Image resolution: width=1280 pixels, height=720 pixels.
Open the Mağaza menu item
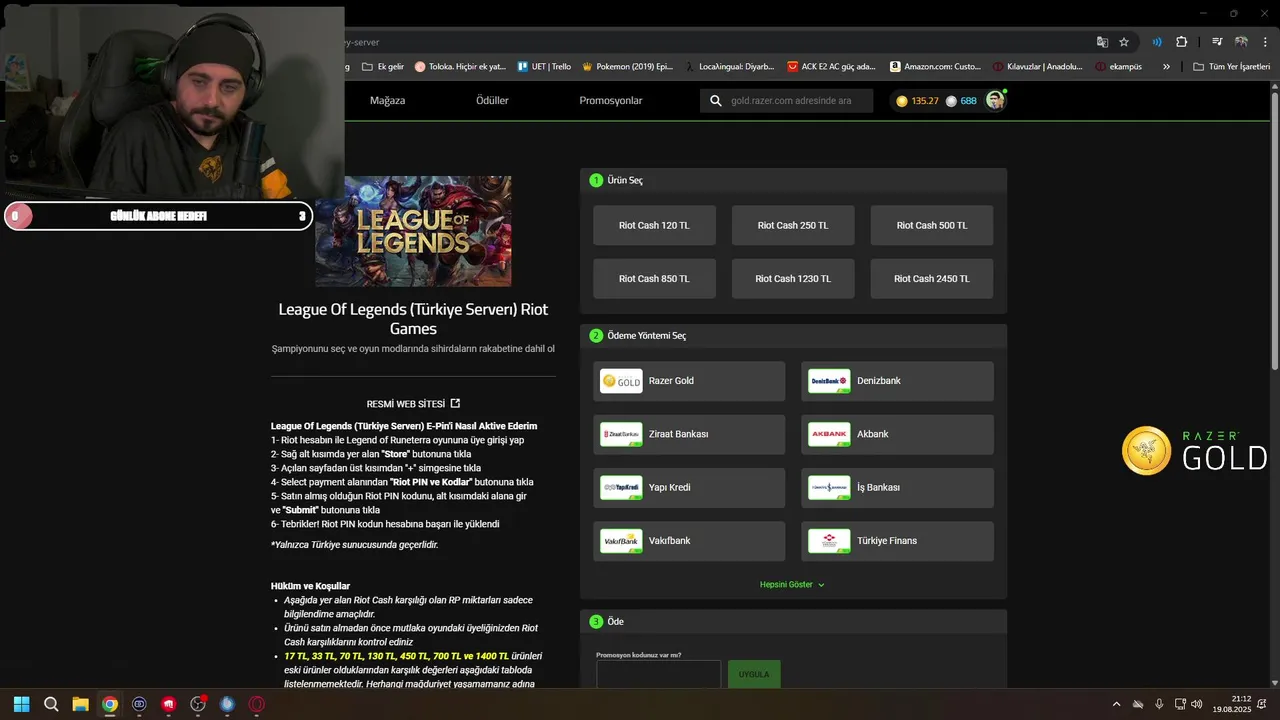click(387, 101)
